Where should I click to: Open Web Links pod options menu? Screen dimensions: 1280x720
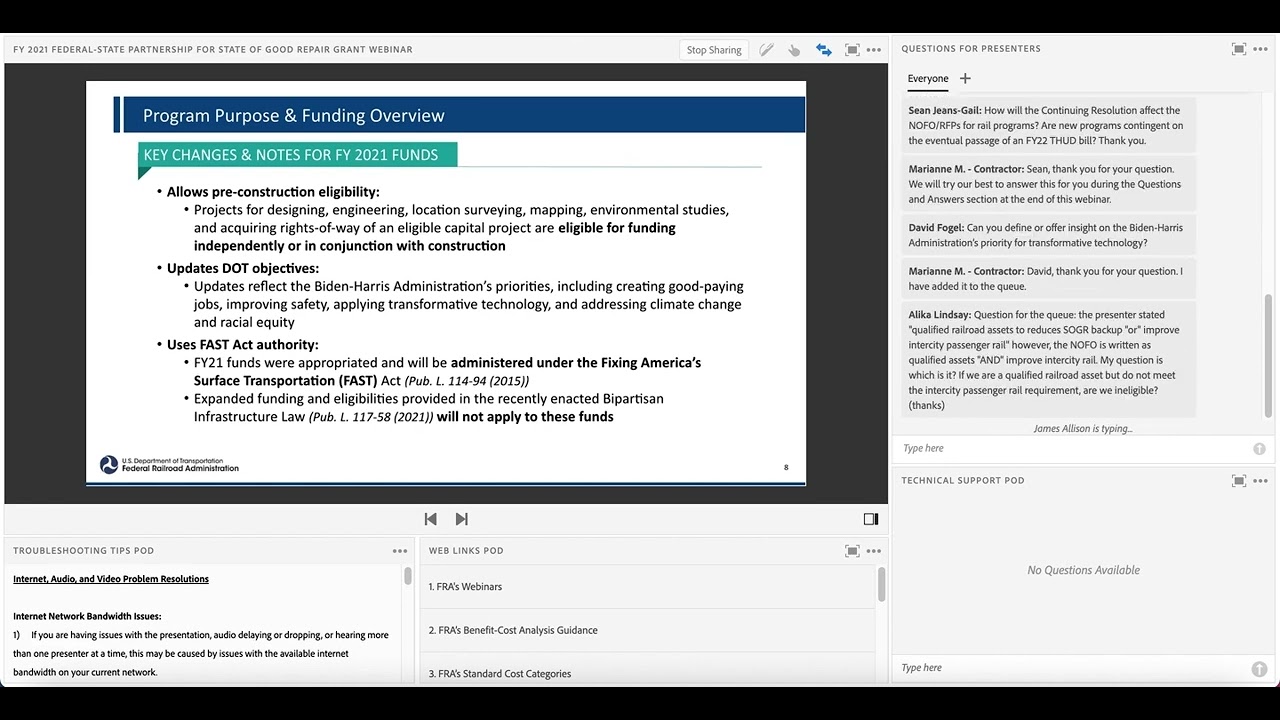[x=874, y=551]
